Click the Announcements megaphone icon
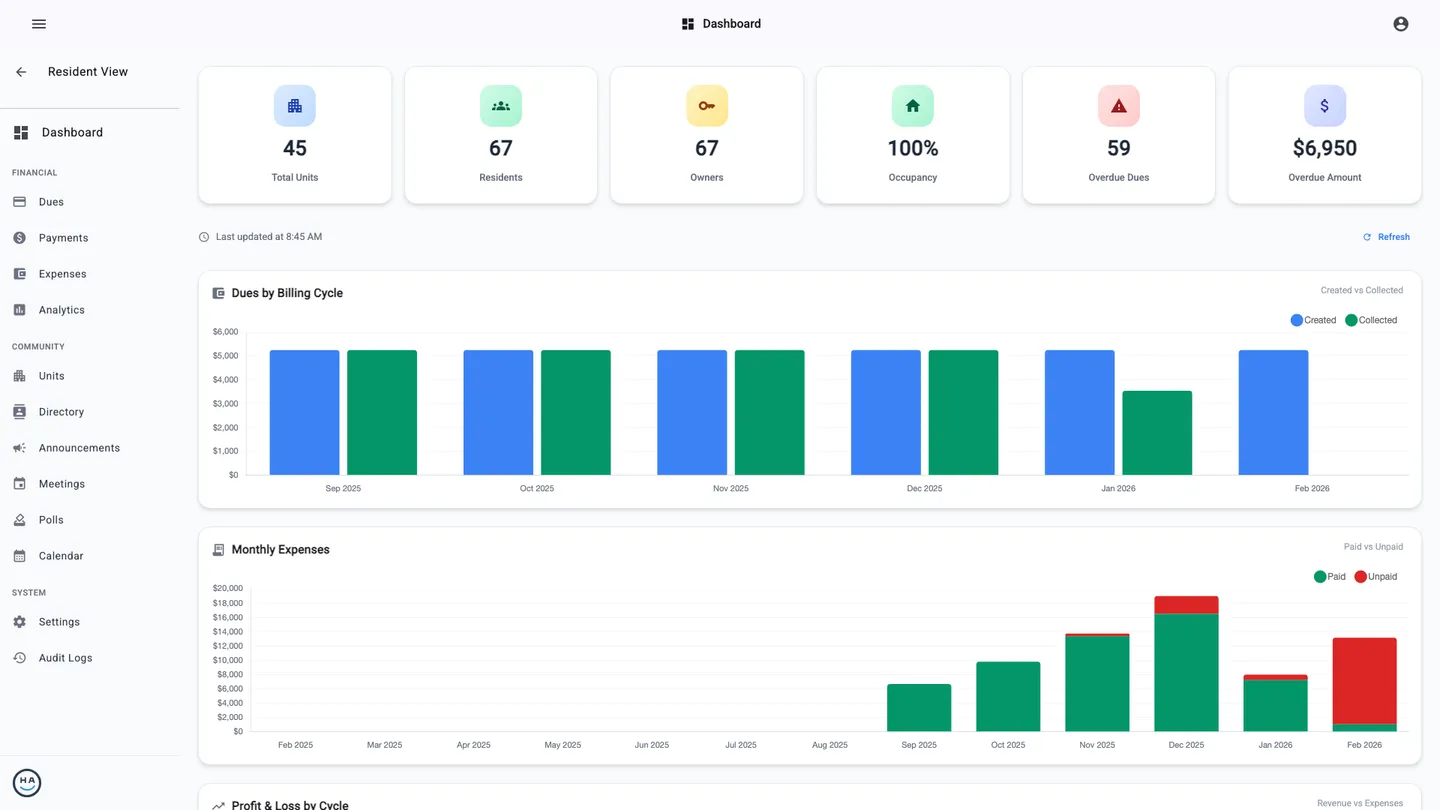Viewport: 1440px width, 810px height. (x=19, y=448)
